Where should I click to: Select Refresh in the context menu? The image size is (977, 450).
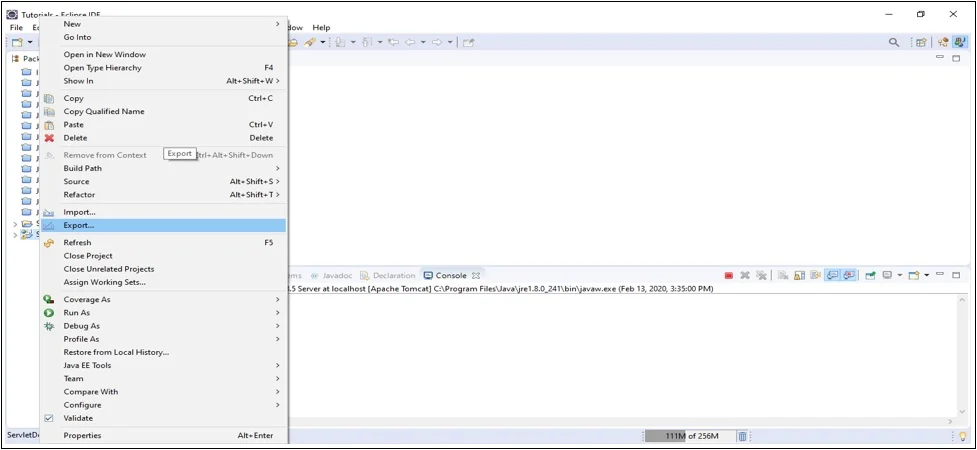pyautogui.click(x=162, y=242)
